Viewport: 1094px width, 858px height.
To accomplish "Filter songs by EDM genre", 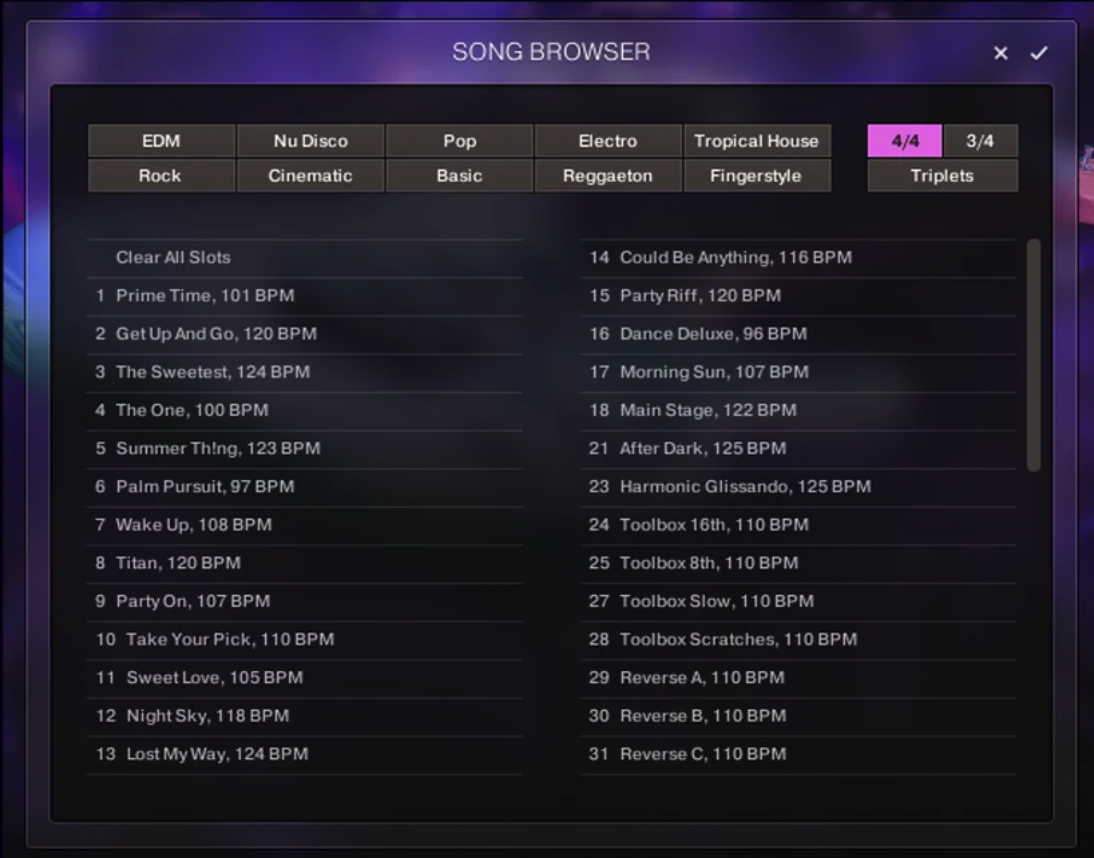I will click(x=161, y=141).
